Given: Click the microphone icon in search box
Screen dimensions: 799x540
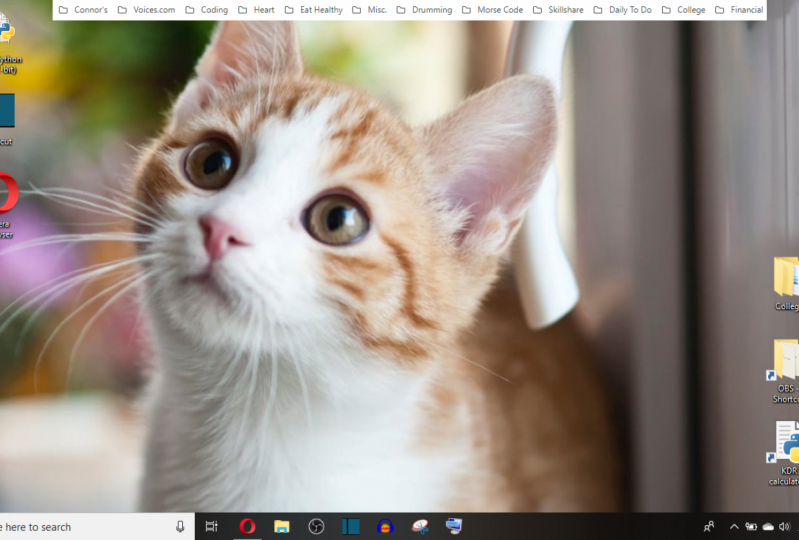Looking at the screenshot, I should [x=180, y=527].
